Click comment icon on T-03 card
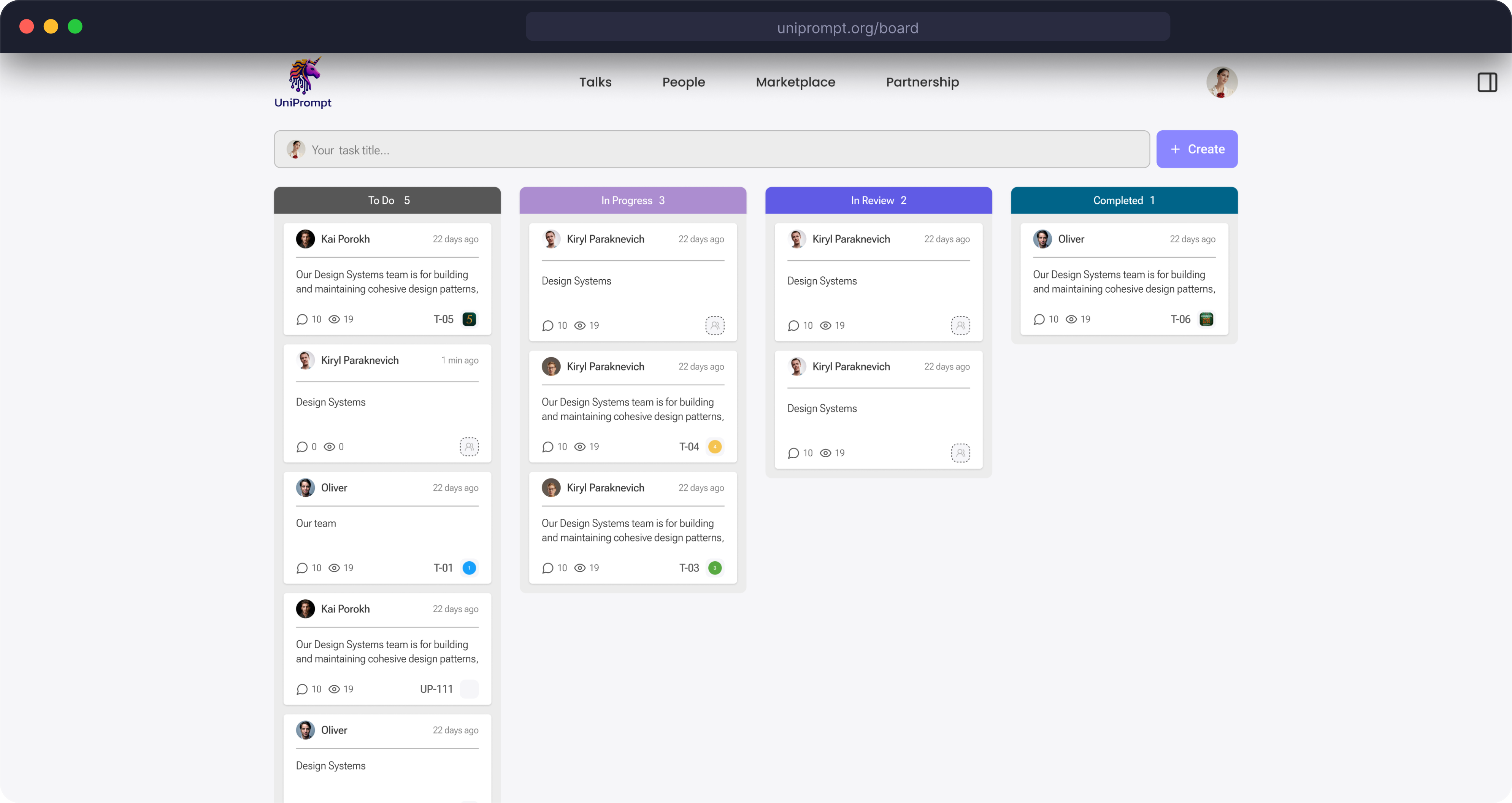Image resolution: width=1512 pixels, height=803 pixels. pyautogui.click(x=547, y=568)
